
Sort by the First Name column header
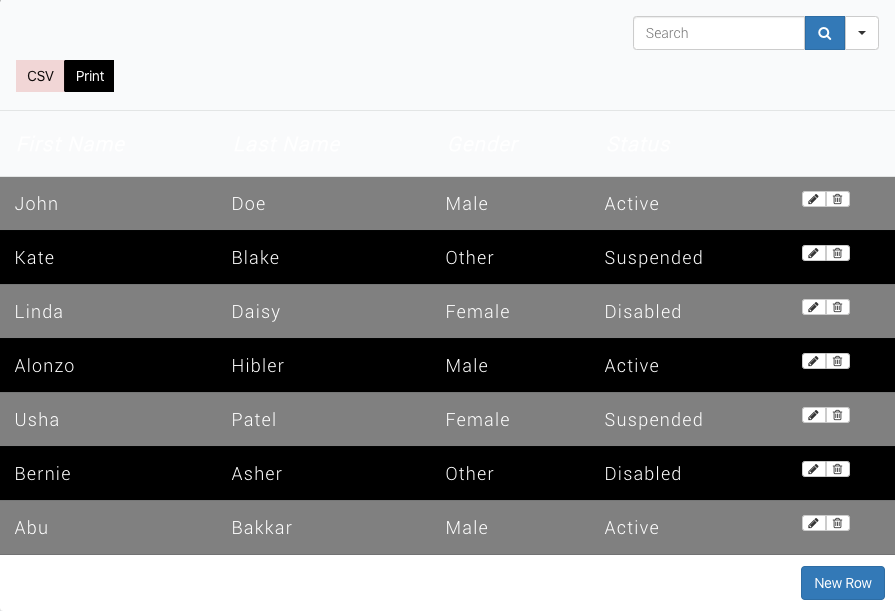tap(71, 144)
